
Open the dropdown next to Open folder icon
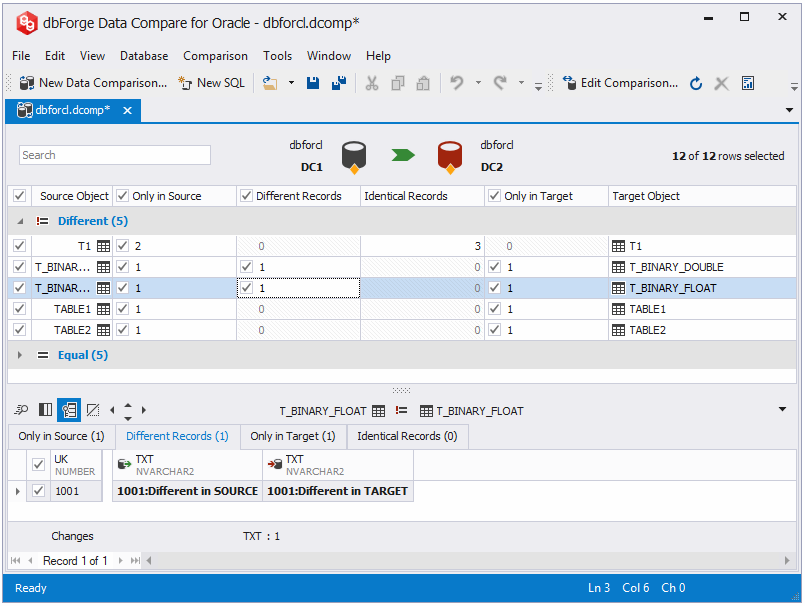point(291,83)
